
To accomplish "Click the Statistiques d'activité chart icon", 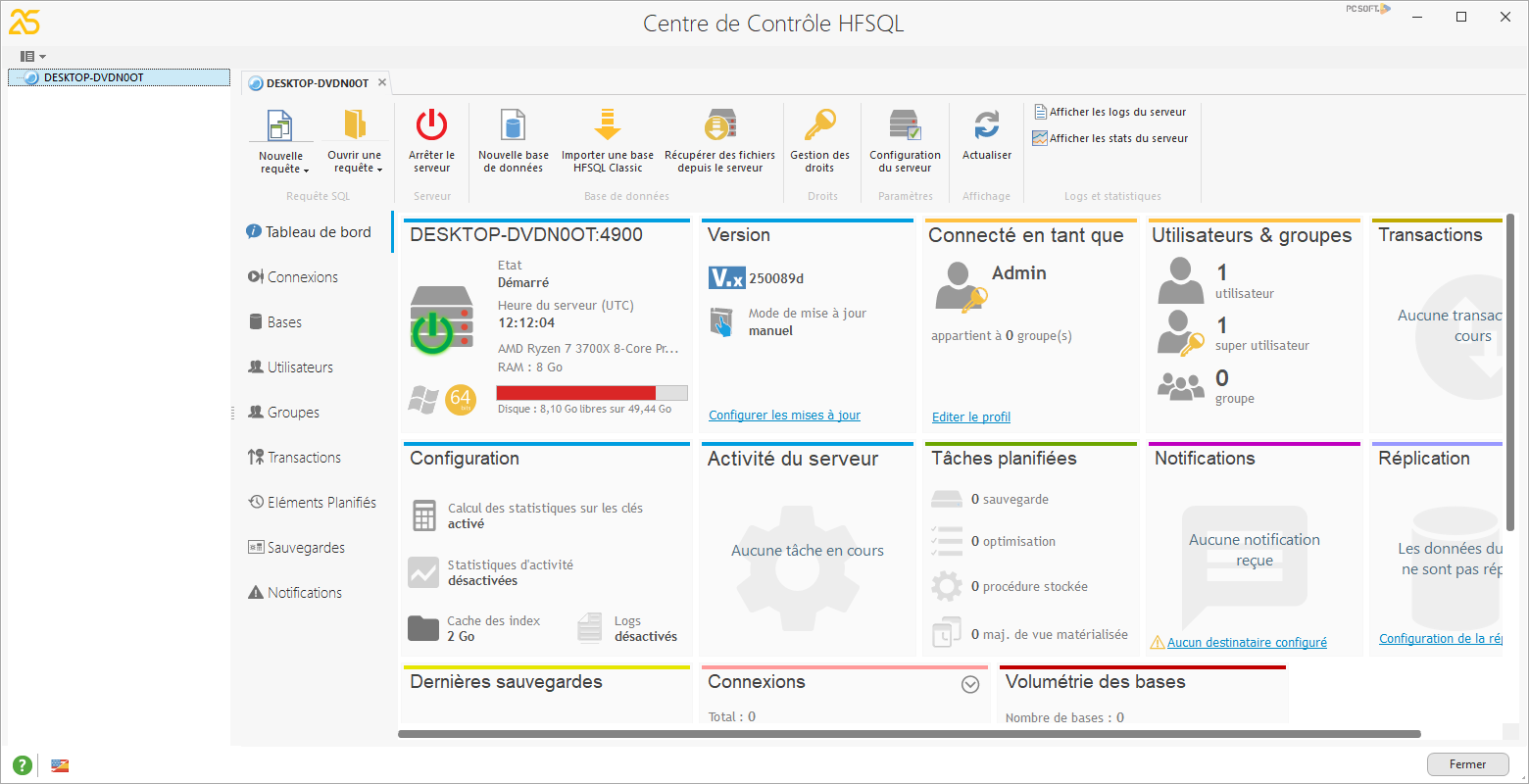I will pos(423,572).
